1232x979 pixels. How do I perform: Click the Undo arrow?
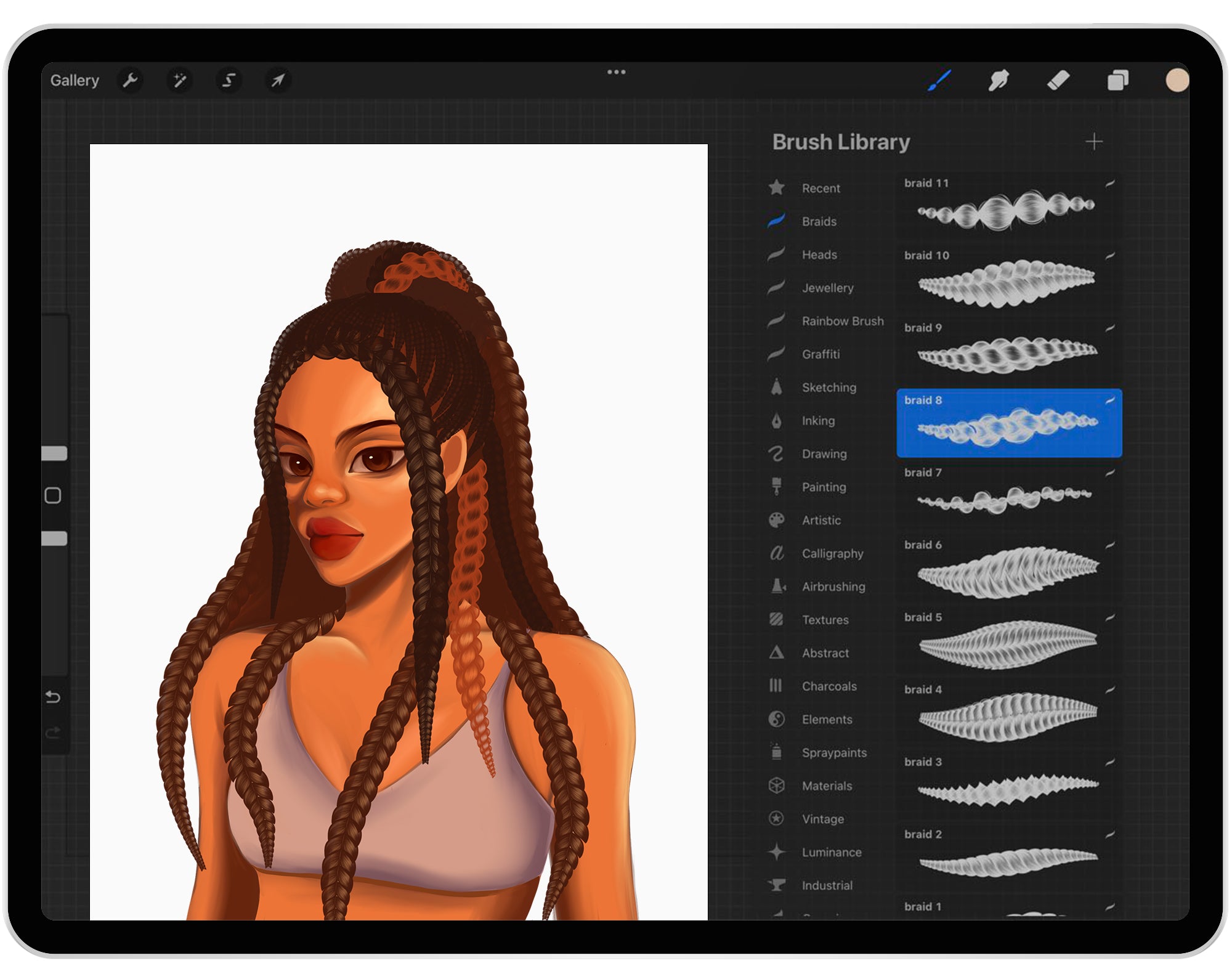coord(53,697)
